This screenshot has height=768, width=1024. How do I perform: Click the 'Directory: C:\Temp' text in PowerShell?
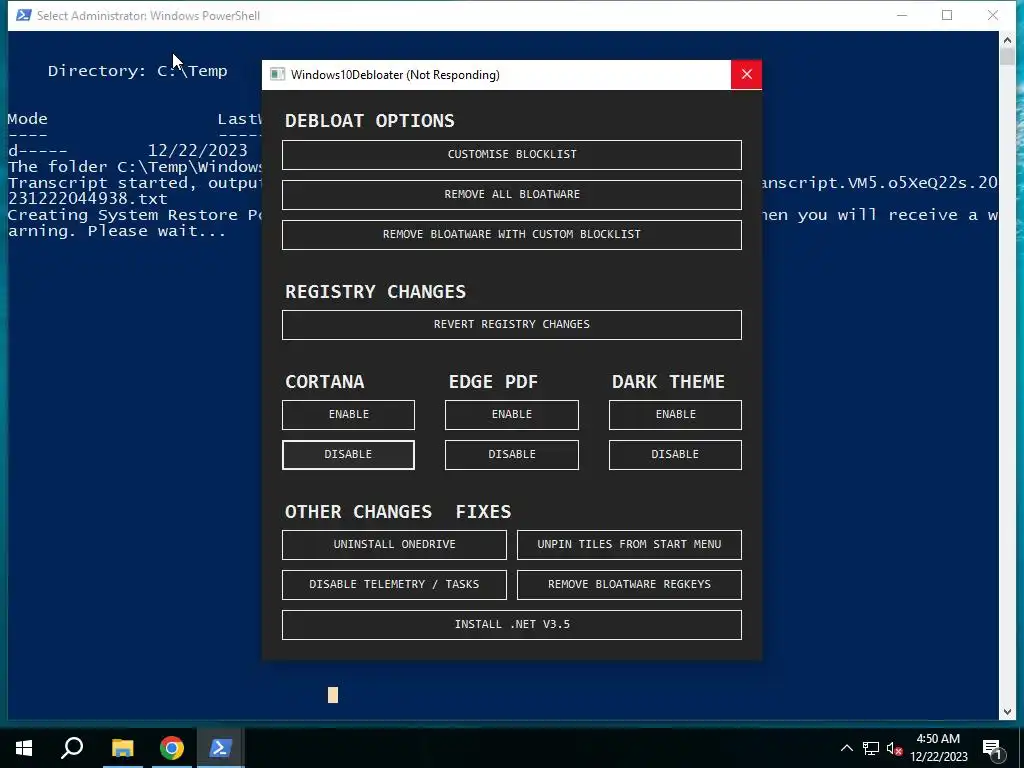(x=137, y=71)
